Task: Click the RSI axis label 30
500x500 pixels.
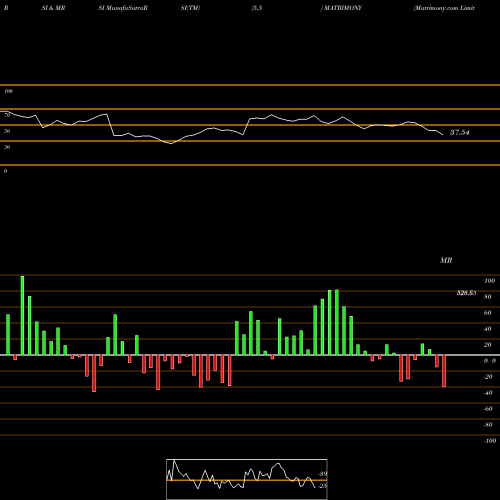Action: point(7,147)
